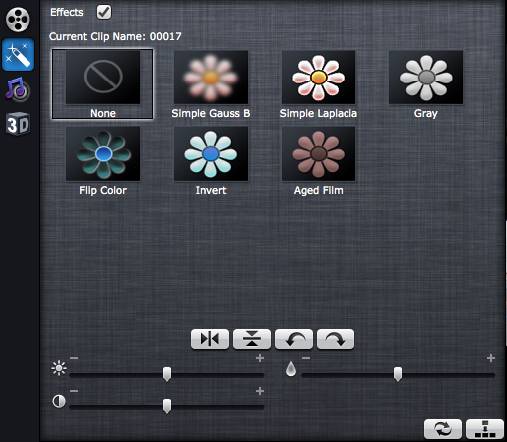This screenshot has width=507, height=442.
Task: Uncheck the Effects checkbox
Action: pyautogui.click(x=104, y=12)
